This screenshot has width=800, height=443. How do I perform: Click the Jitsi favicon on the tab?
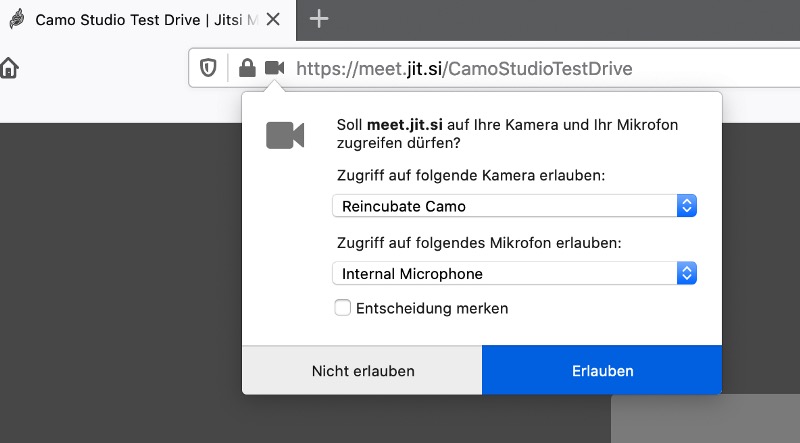17,19
